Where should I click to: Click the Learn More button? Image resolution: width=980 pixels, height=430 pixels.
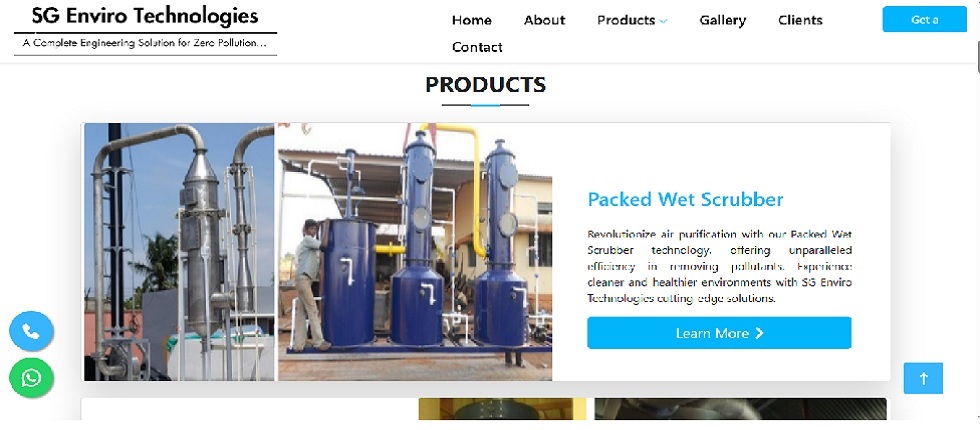click(x=719, y=332)
